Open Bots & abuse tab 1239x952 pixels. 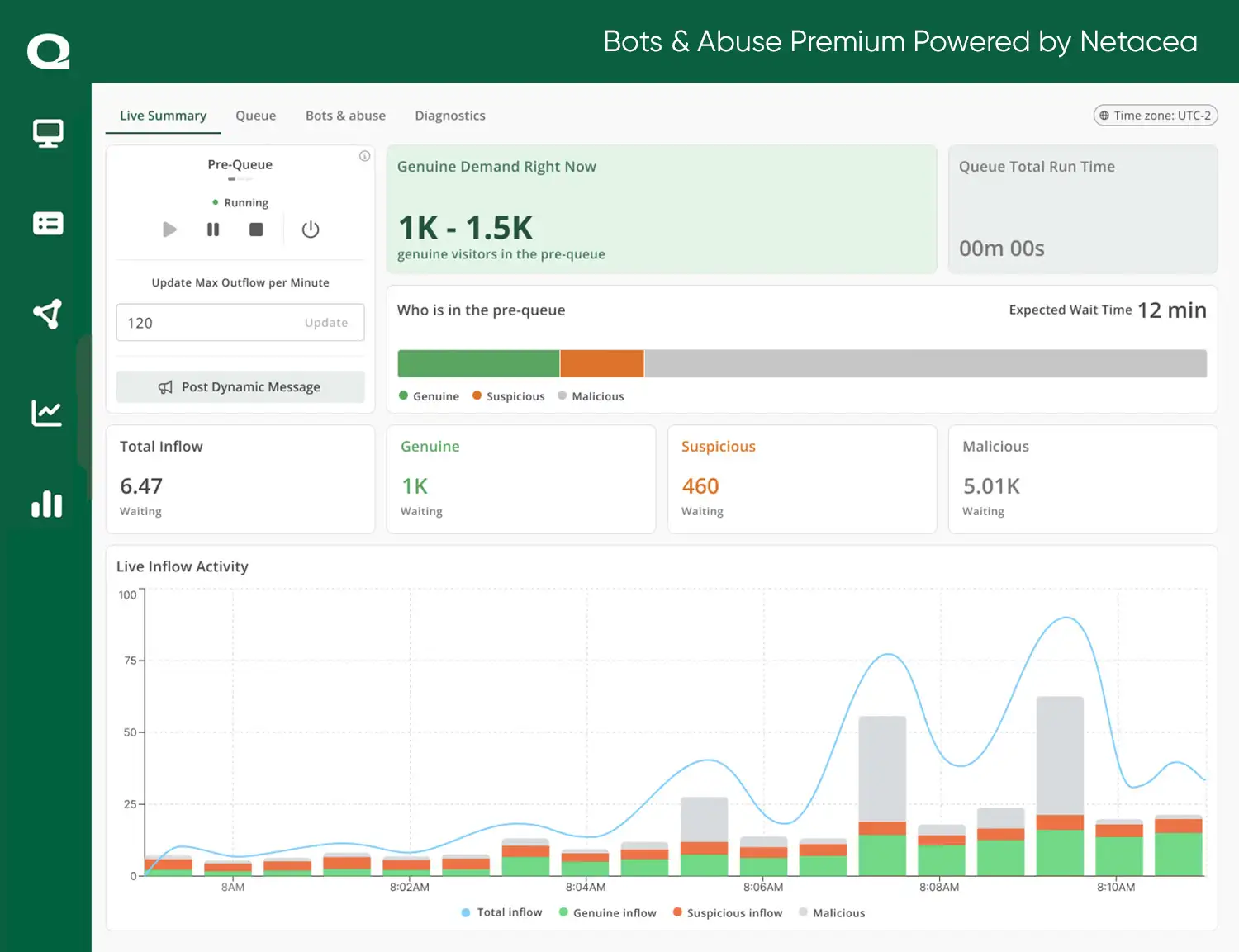[x=345, y=116]
